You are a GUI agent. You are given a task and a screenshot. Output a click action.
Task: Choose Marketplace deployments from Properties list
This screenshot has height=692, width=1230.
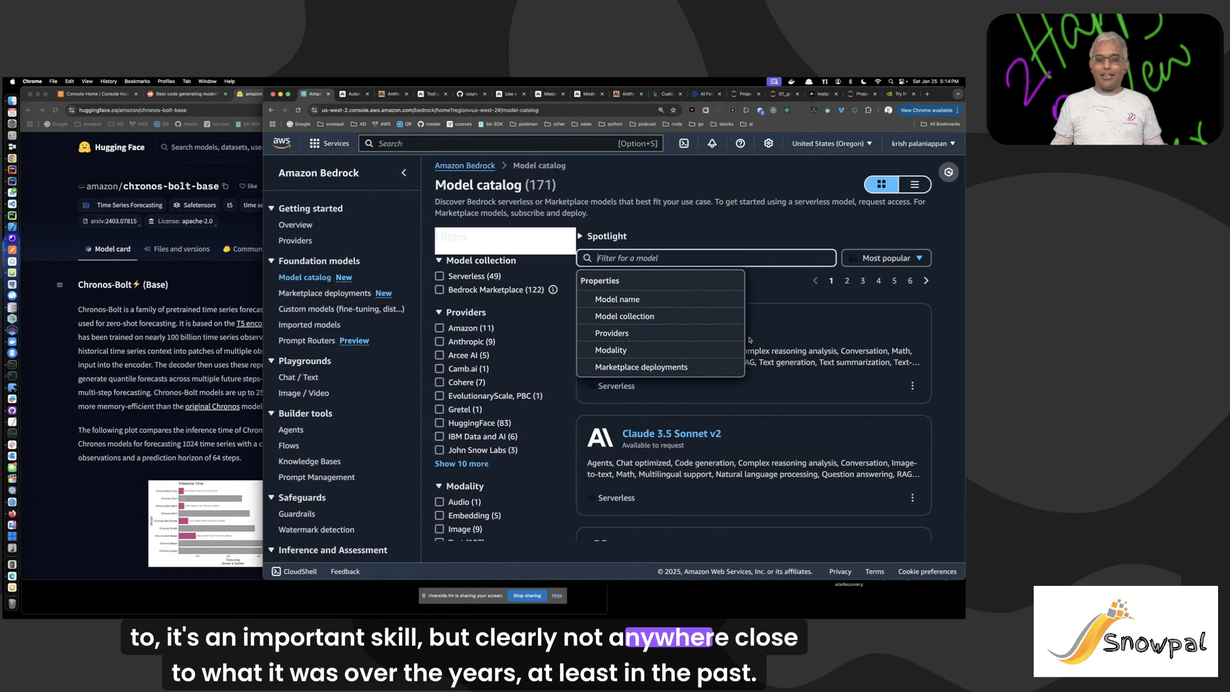coord(661,367)
